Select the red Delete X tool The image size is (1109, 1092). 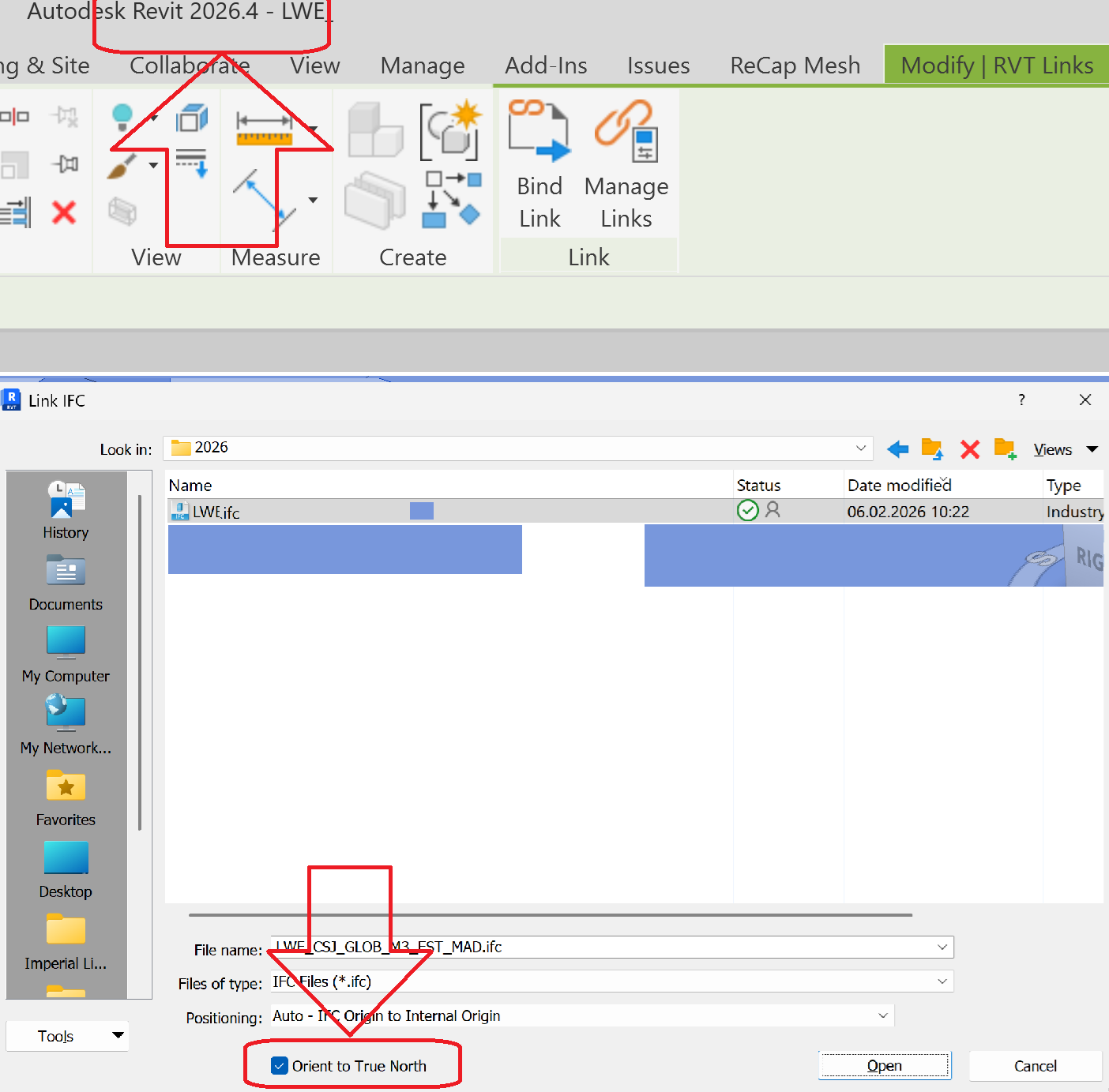point(64,212)
